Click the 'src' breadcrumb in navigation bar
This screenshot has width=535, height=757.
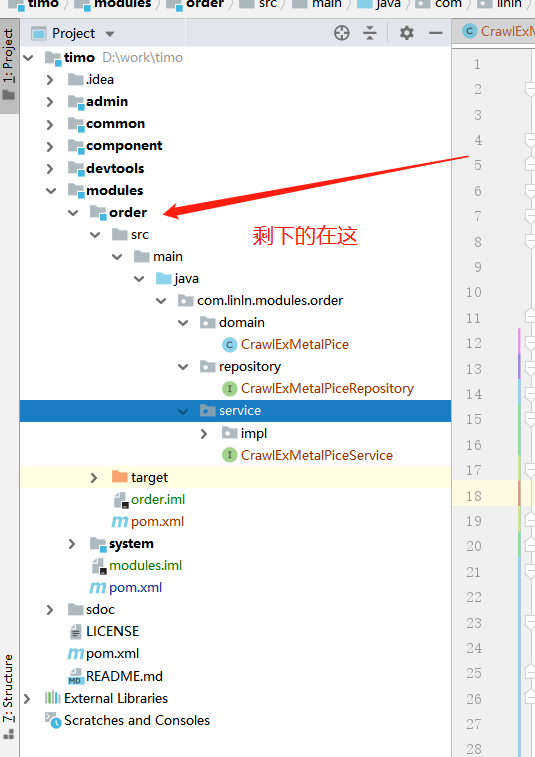point(268,4)
